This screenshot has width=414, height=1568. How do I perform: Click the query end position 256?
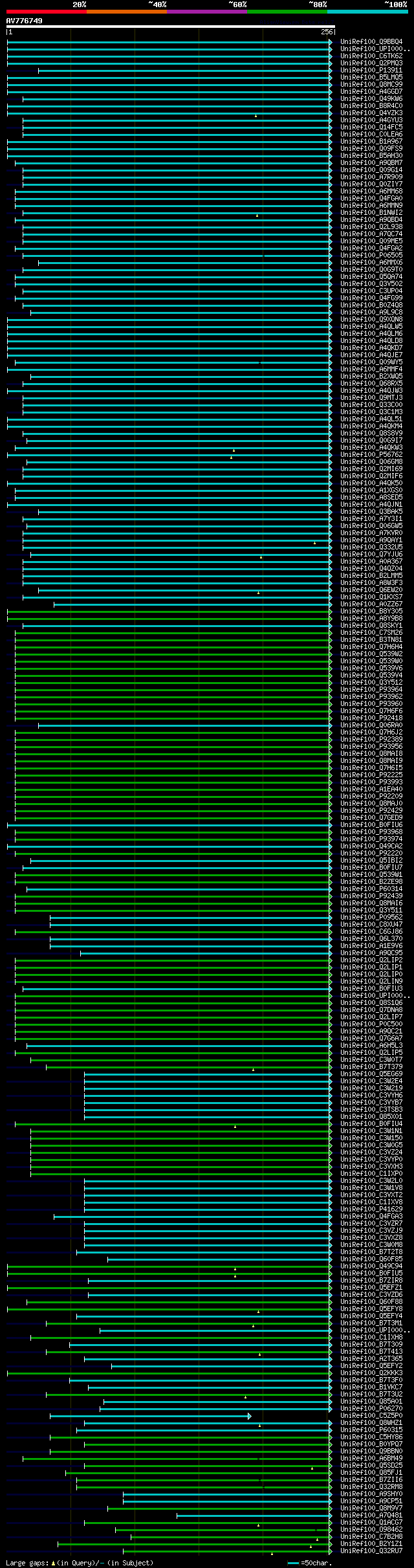[327, 32]
